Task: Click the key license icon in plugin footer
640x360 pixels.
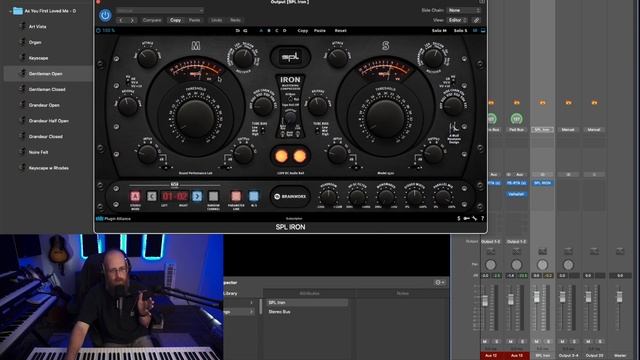Action: coord(467,219)
